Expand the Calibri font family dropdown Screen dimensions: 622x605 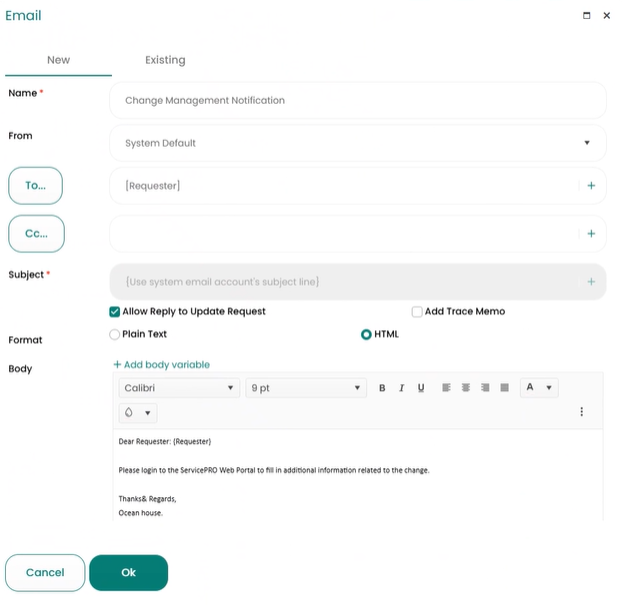click(178, 388)
